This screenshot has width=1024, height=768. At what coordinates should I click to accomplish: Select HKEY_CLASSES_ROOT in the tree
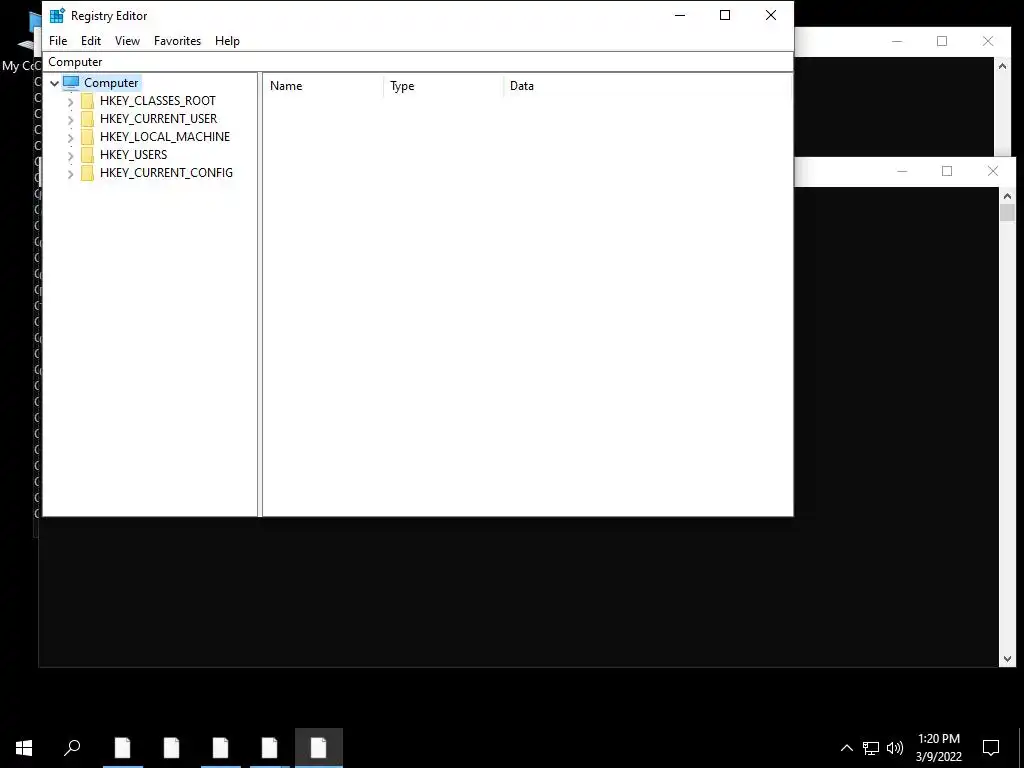point(157,101)
